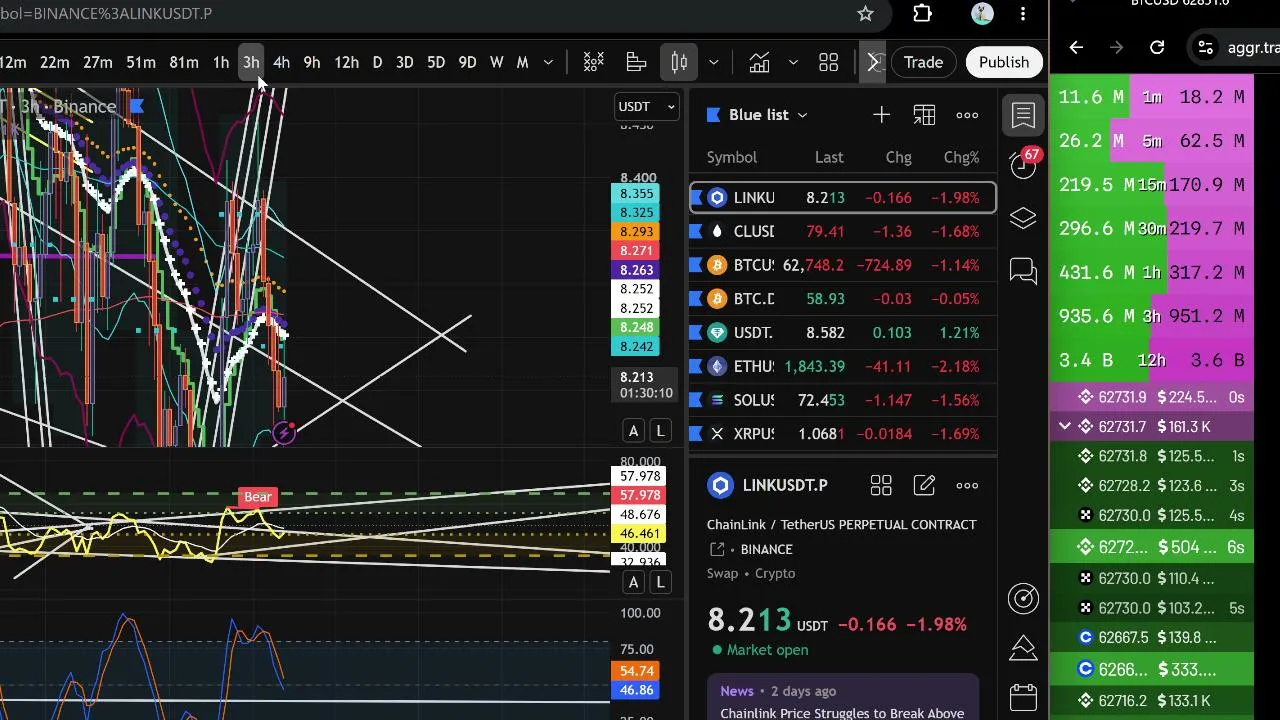Viewport: 1280px width, 720px height.
Task: Click the 12h volume row in aggr
Action: (1151, 360)
